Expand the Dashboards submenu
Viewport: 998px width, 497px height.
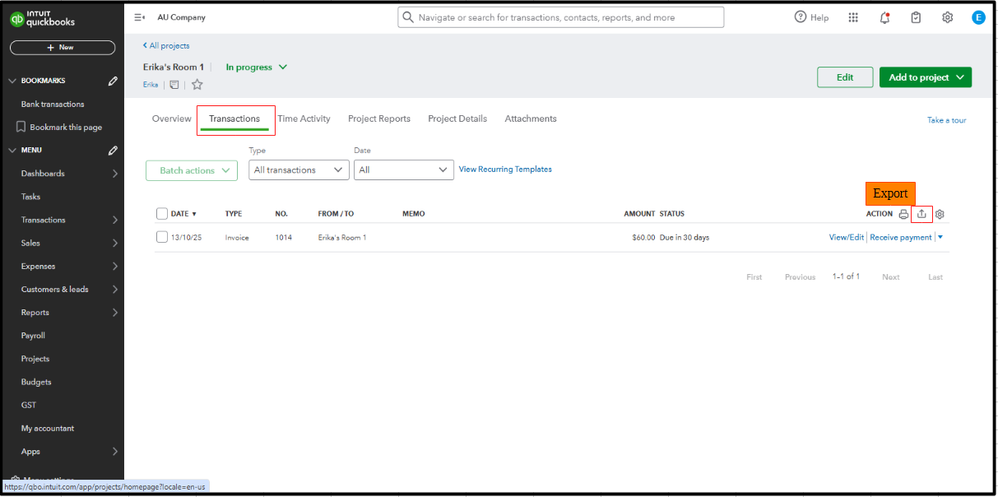[115, 173]
